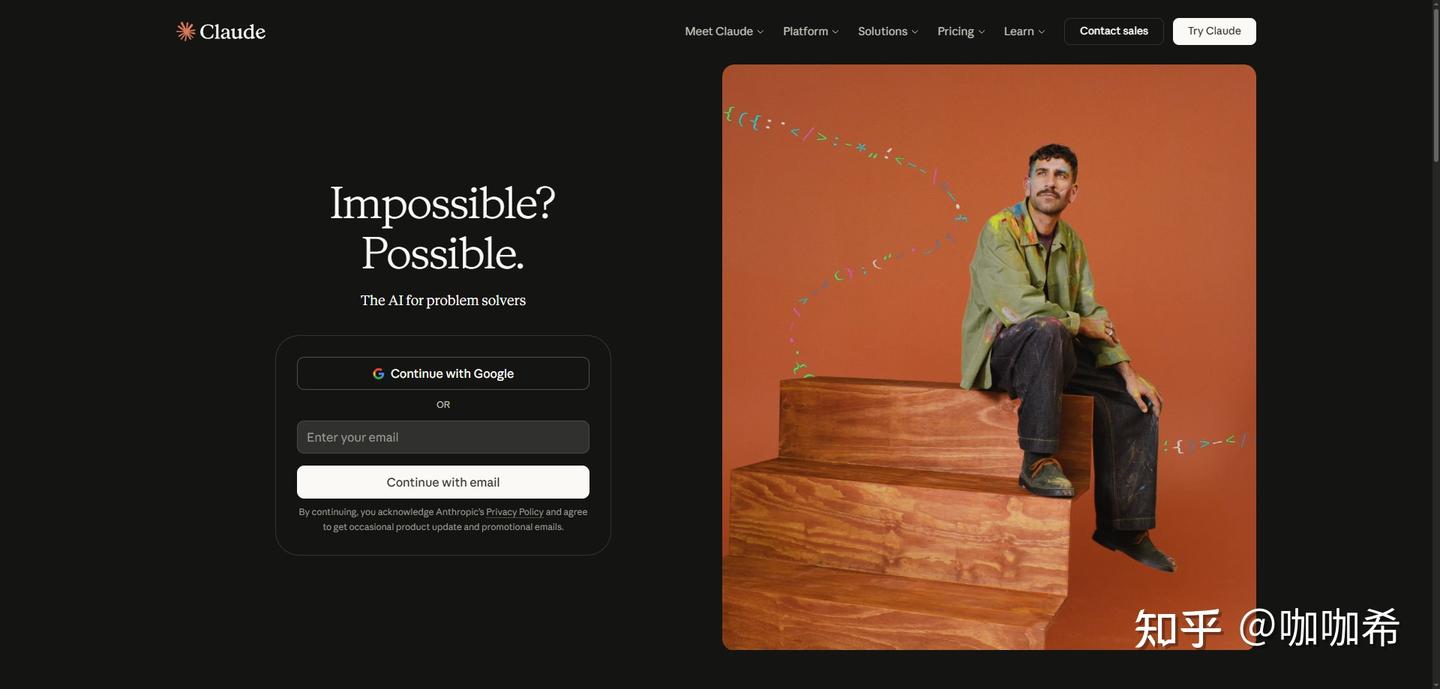This screenshot has height=689, width=1440.
Task: Click the Claude starburst logo icon
Action: pos(186,31)
